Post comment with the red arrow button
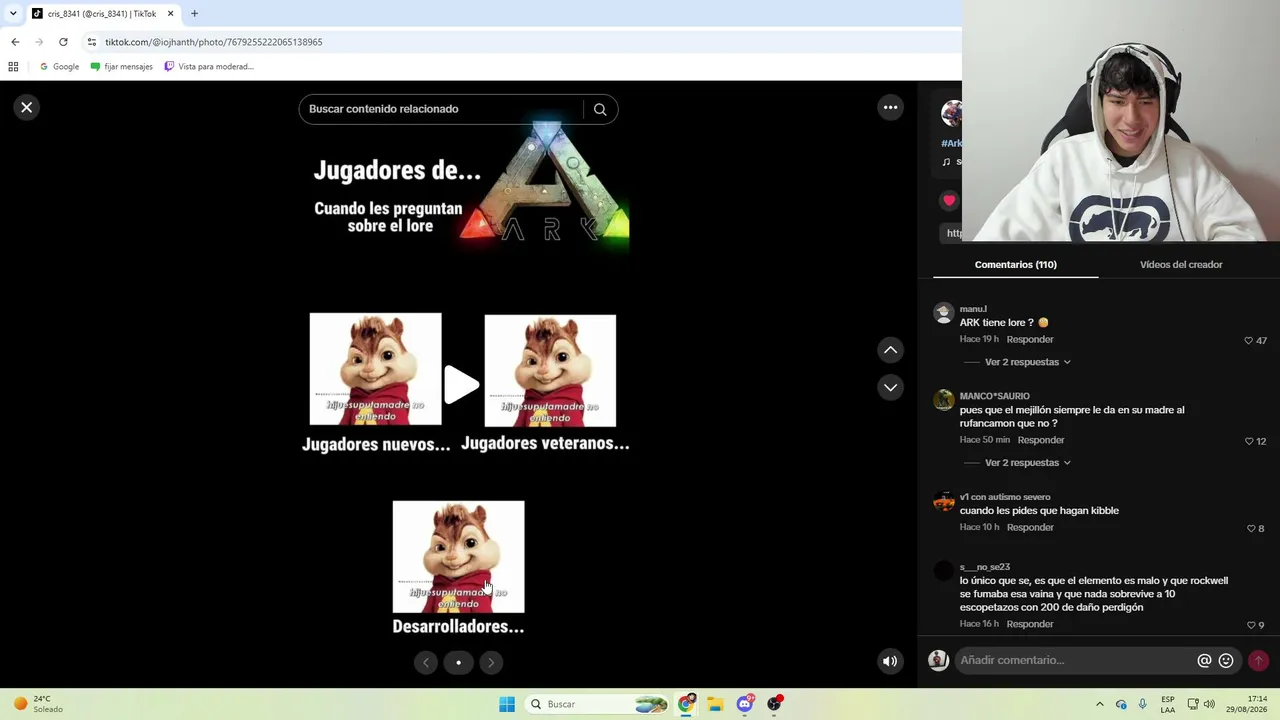The width and height of the screenshot is (1280, 720). point(1258,660)
